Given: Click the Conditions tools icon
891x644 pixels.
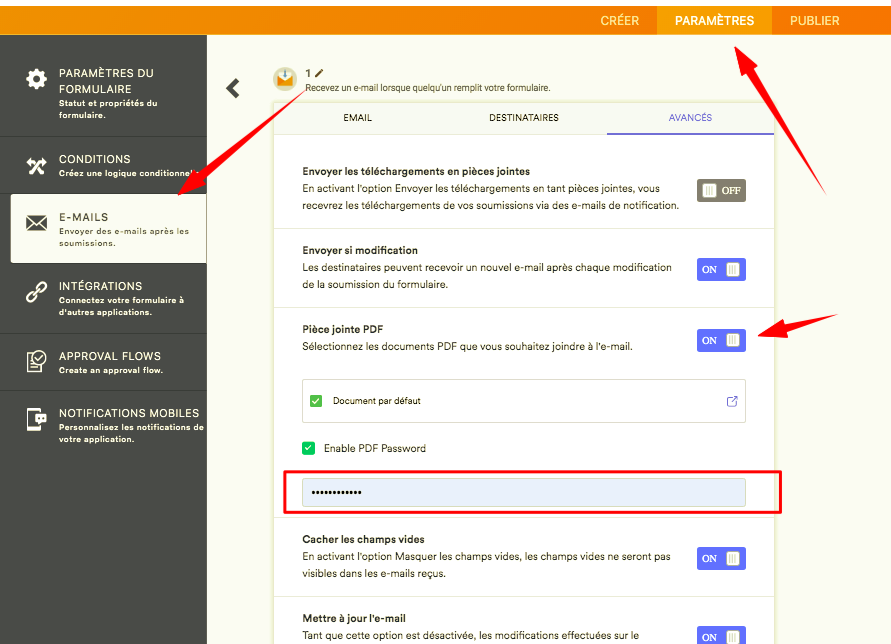Looking at the screenshot, I should click(36, 165).
